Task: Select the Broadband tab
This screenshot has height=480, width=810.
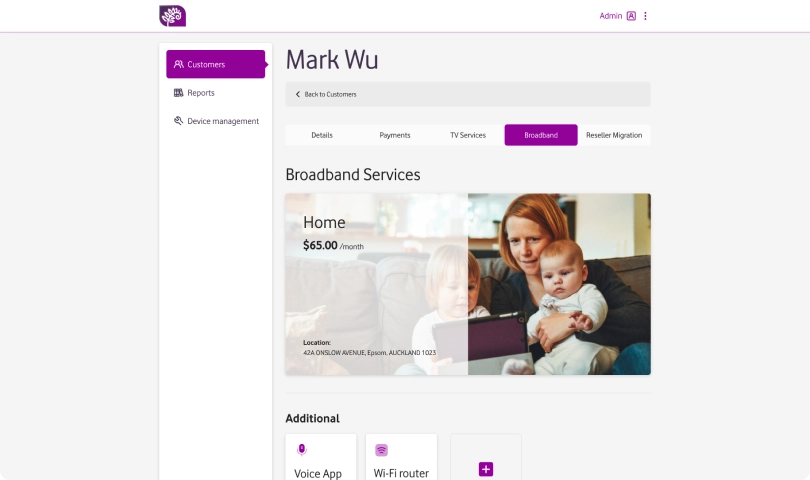Action: (x=541, y=135)
